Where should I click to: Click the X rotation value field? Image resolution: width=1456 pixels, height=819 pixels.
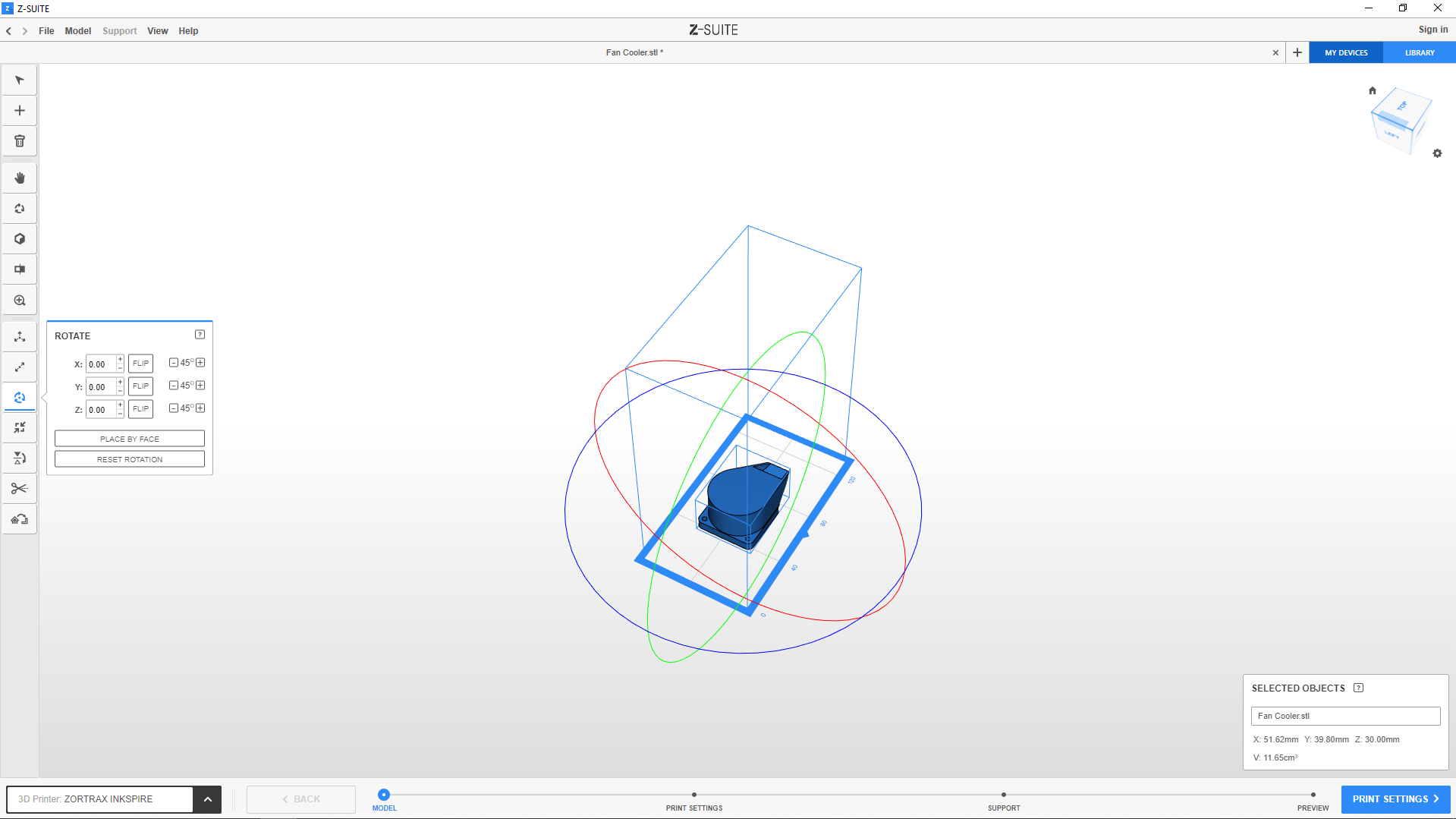click(100, 364)
